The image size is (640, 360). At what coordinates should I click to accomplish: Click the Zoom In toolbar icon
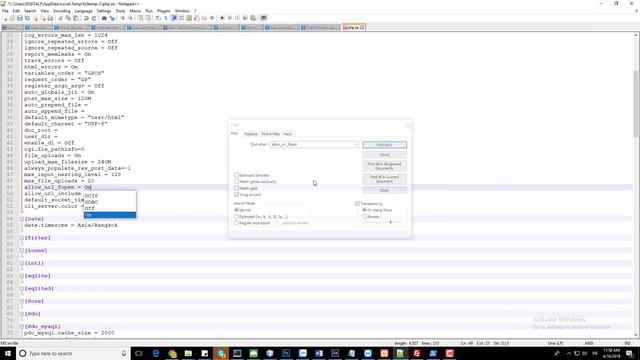pyautogui.click(x=122, y=18)
